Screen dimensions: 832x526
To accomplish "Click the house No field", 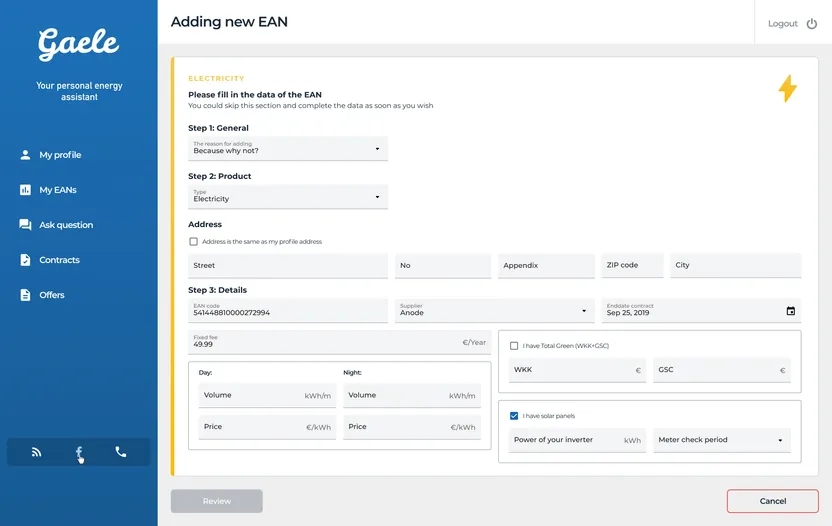I will (x=443, y=265).
